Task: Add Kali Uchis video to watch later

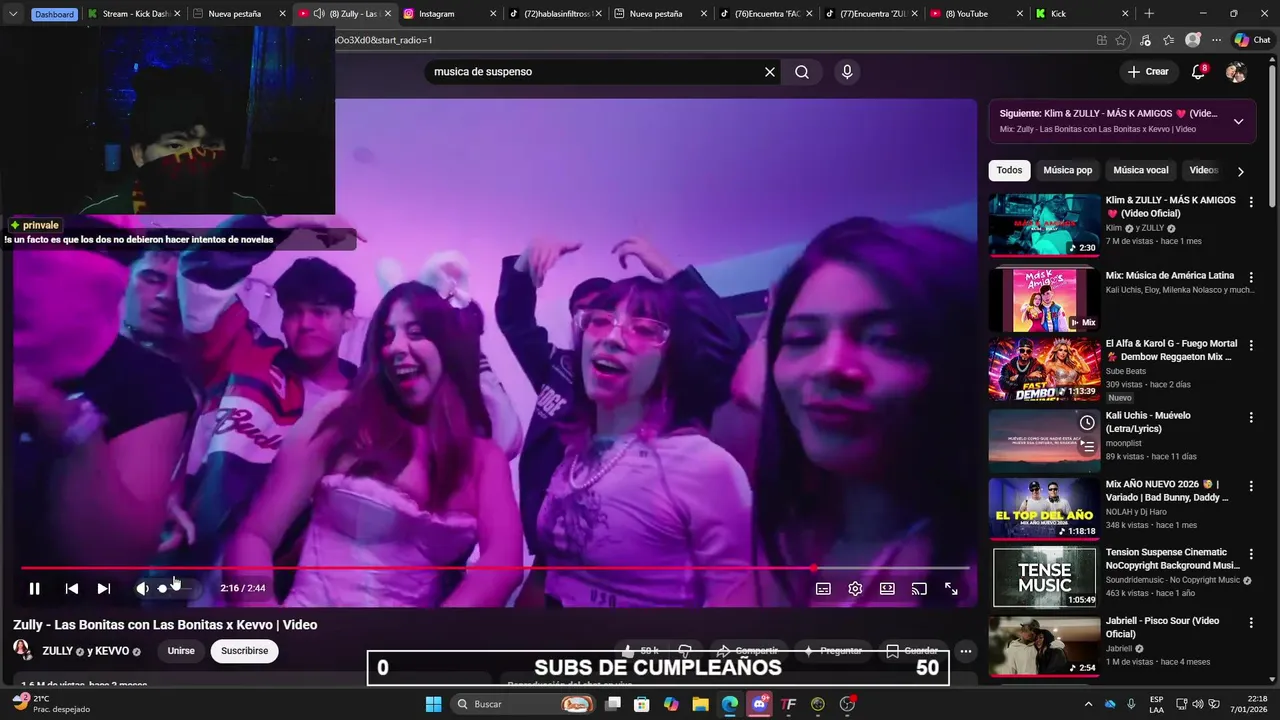Action: pyautogui.click(x=1087, y=423)
